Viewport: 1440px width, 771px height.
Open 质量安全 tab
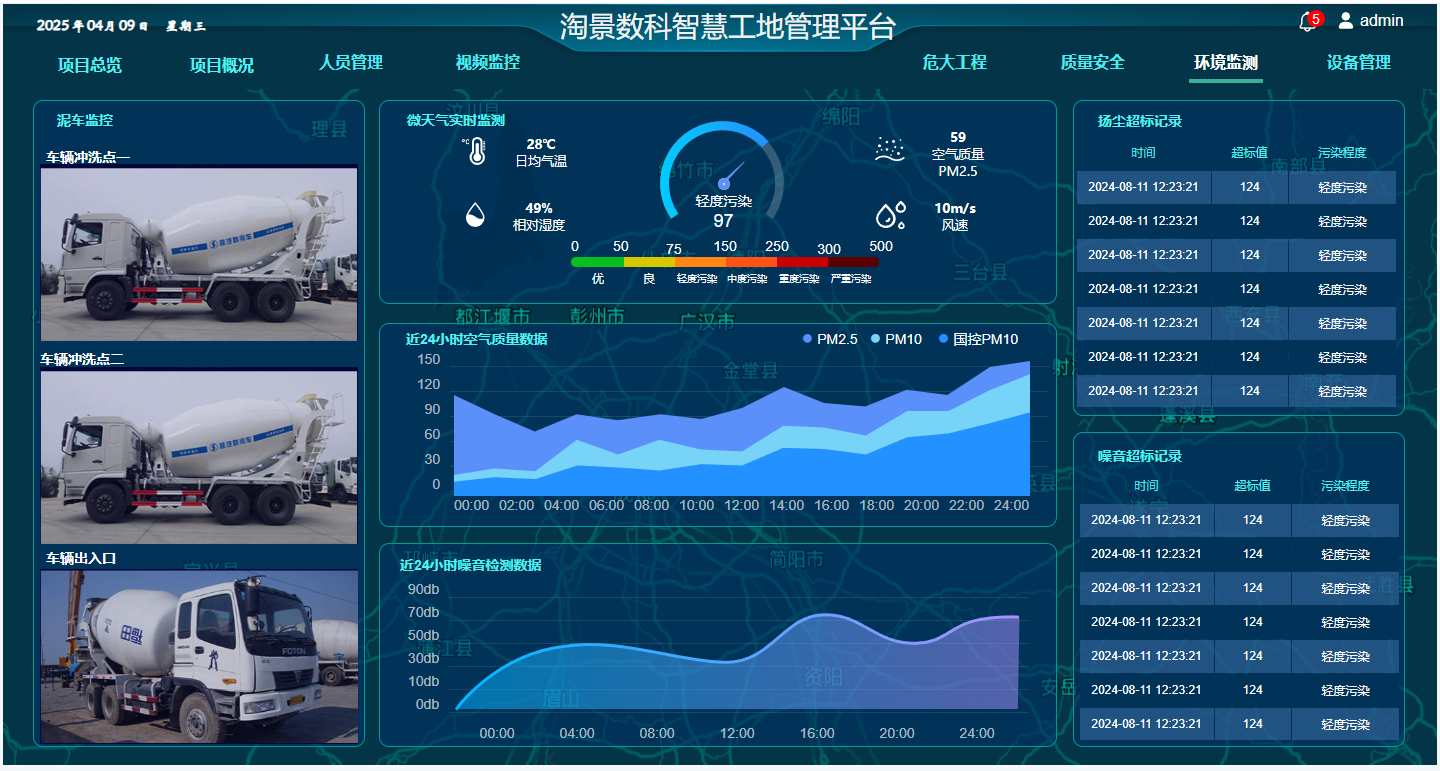tap(1093, 62)
